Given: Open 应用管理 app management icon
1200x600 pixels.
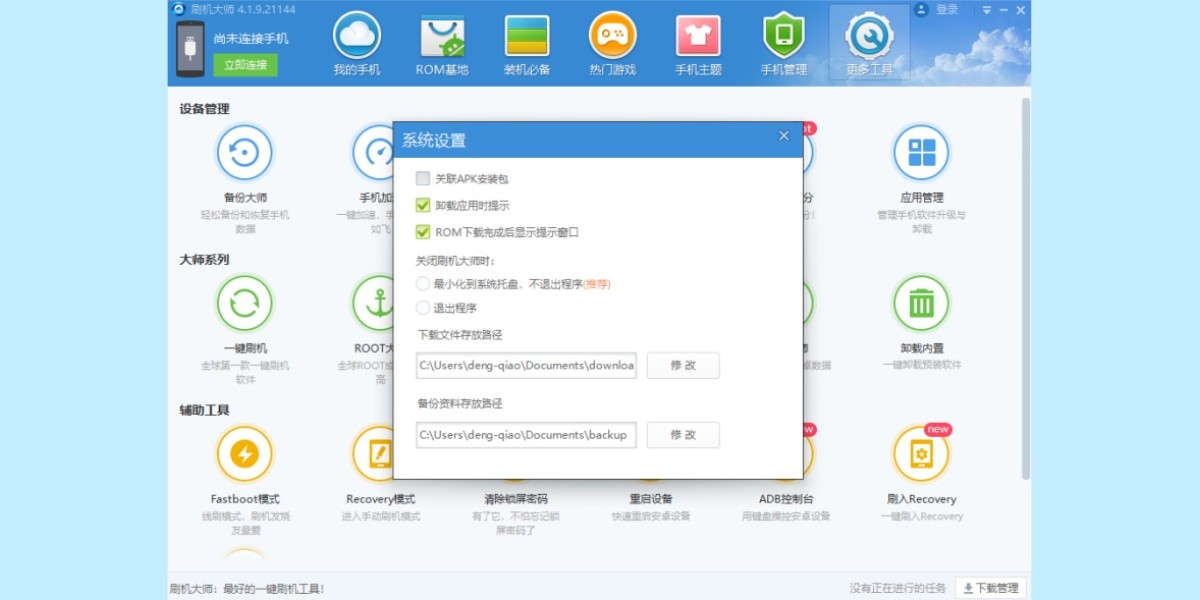Looking at the screenshot, I should pos(921,153).
